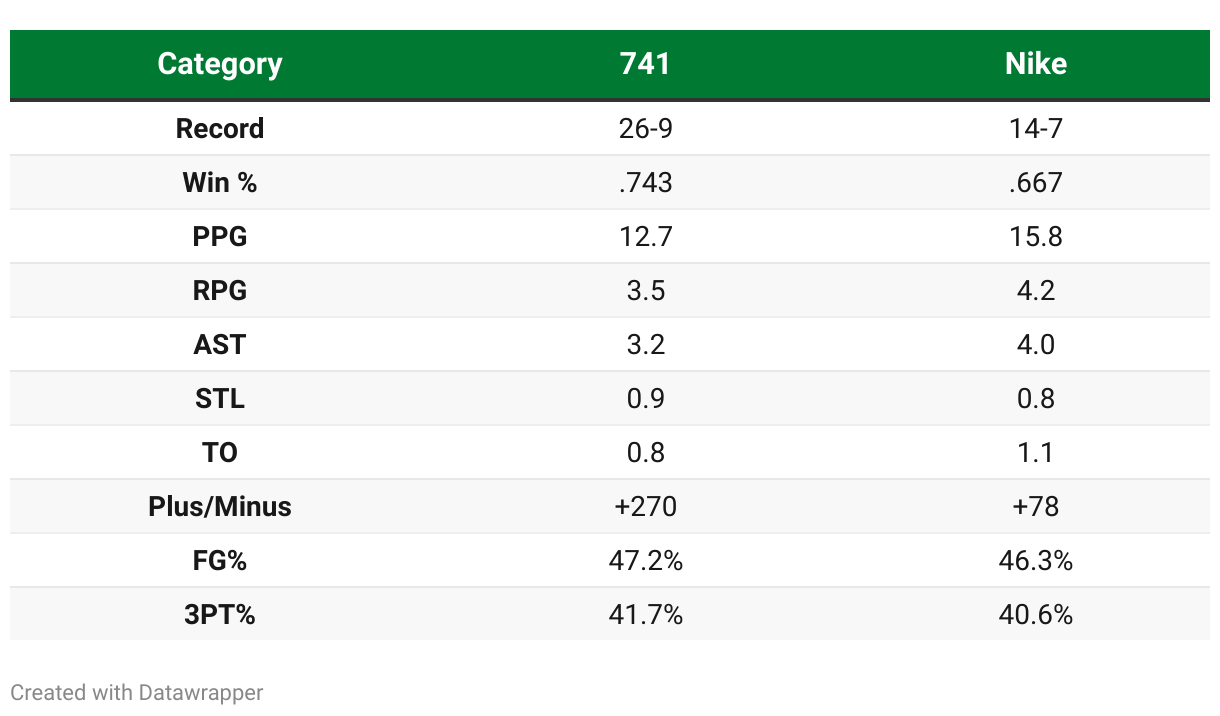Click the Nike column header
Viewport: 1220px width, 716px height.
[x=1035, y=64]
